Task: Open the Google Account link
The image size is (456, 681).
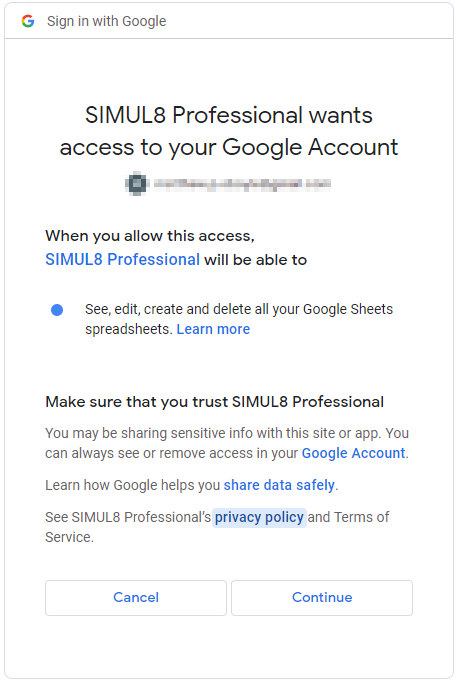Action: point(354,453)
